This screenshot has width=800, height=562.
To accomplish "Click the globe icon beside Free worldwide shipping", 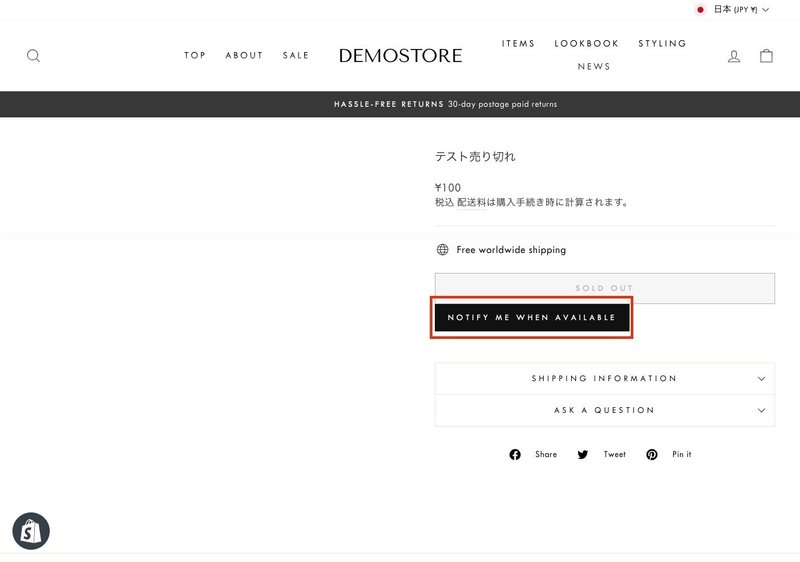I will pos(442,249).
